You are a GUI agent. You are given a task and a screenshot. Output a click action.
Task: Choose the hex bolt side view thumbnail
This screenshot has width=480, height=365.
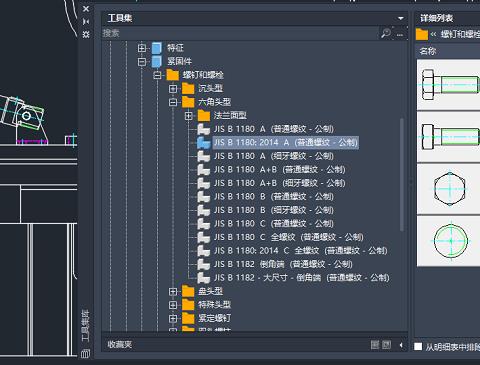[x=449, y=85]
